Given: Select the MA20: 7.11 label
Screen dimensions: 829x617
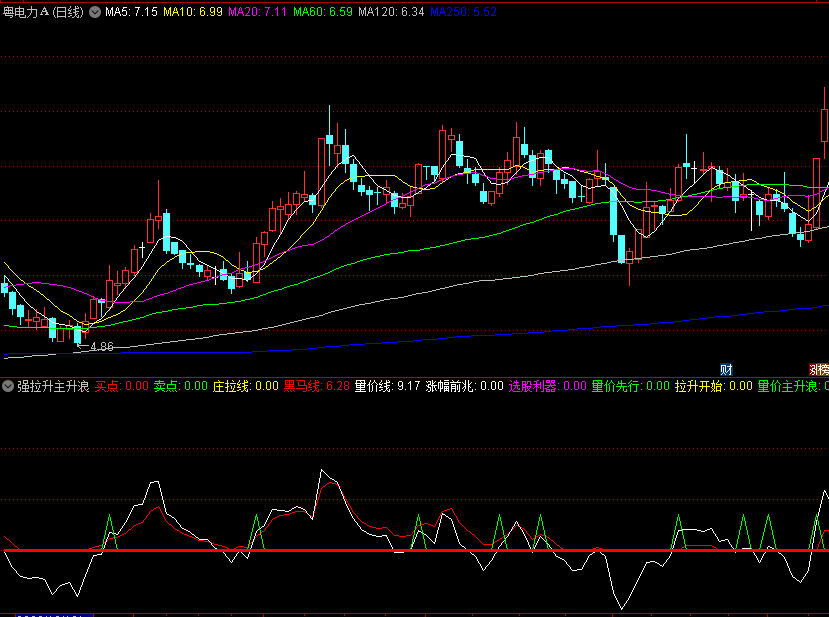Looking at the screenshot, I should point(257,12).
